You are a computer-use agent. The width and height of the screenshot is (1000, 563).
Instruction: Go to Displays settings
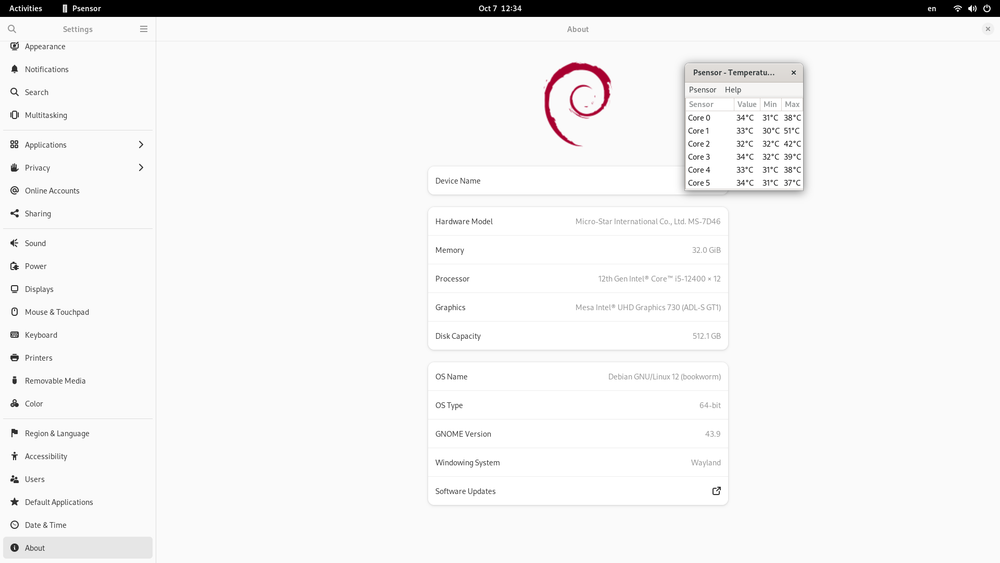pyautogui.click(x=39, y=289)
